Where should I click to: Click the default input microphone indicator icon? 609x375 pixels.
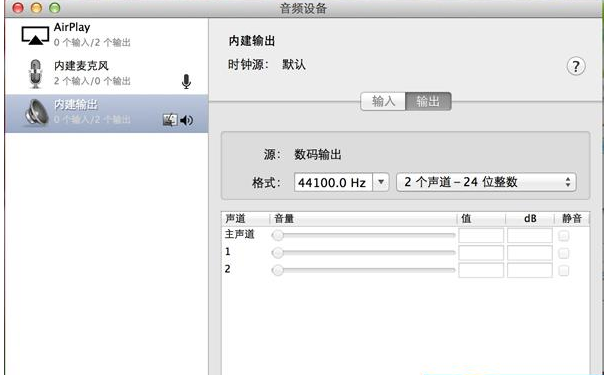pos(186,82)
